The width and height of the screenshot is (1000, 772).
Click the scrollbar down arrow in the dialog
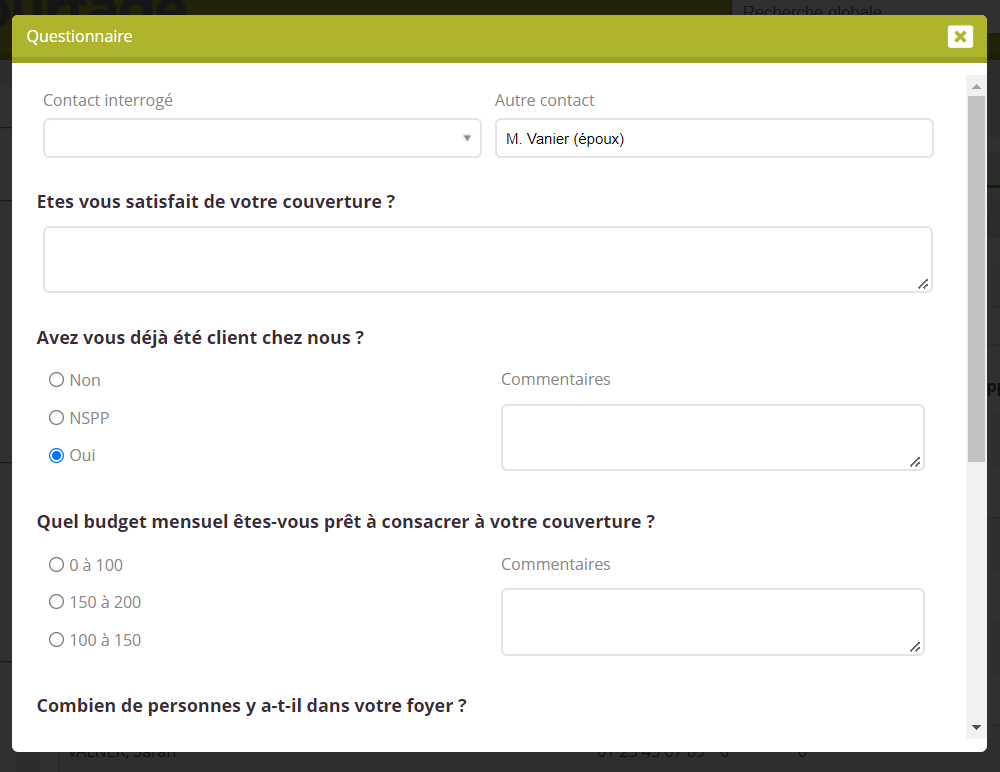pyautogui.click(x=976, y=727)
